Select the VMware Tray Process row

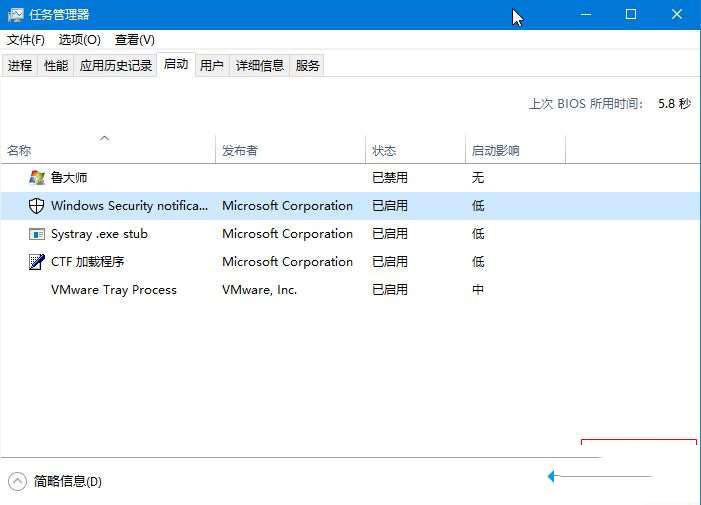(350, 290)
